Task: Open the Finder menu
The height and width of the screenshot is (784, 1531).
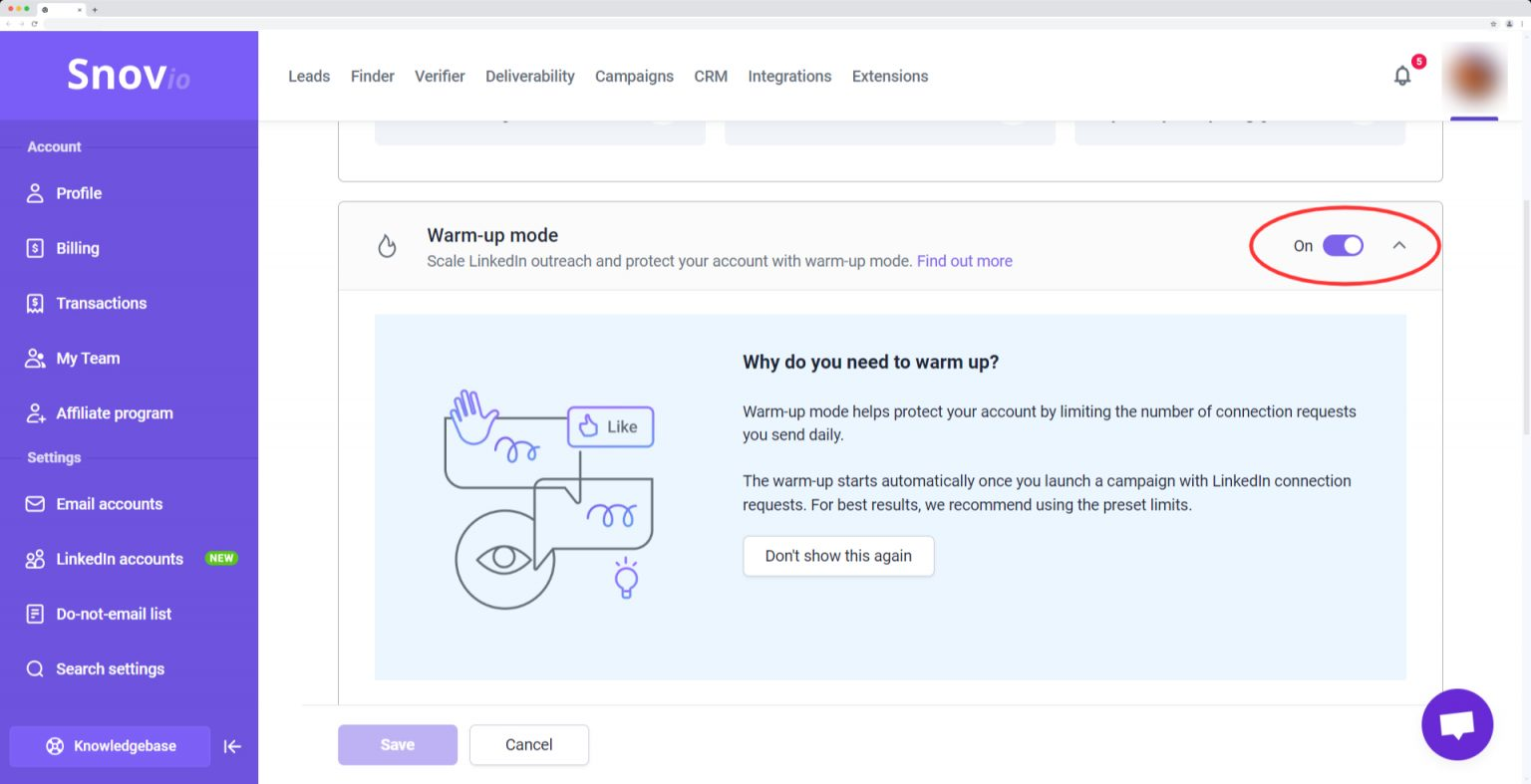Action: (x=373, y=76)
